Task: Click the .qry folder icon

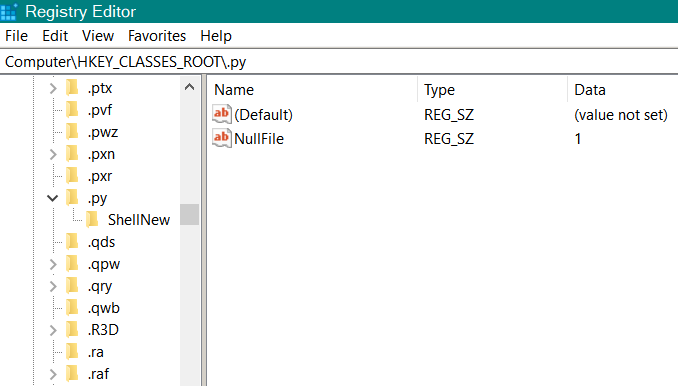Action: (72, 286)
